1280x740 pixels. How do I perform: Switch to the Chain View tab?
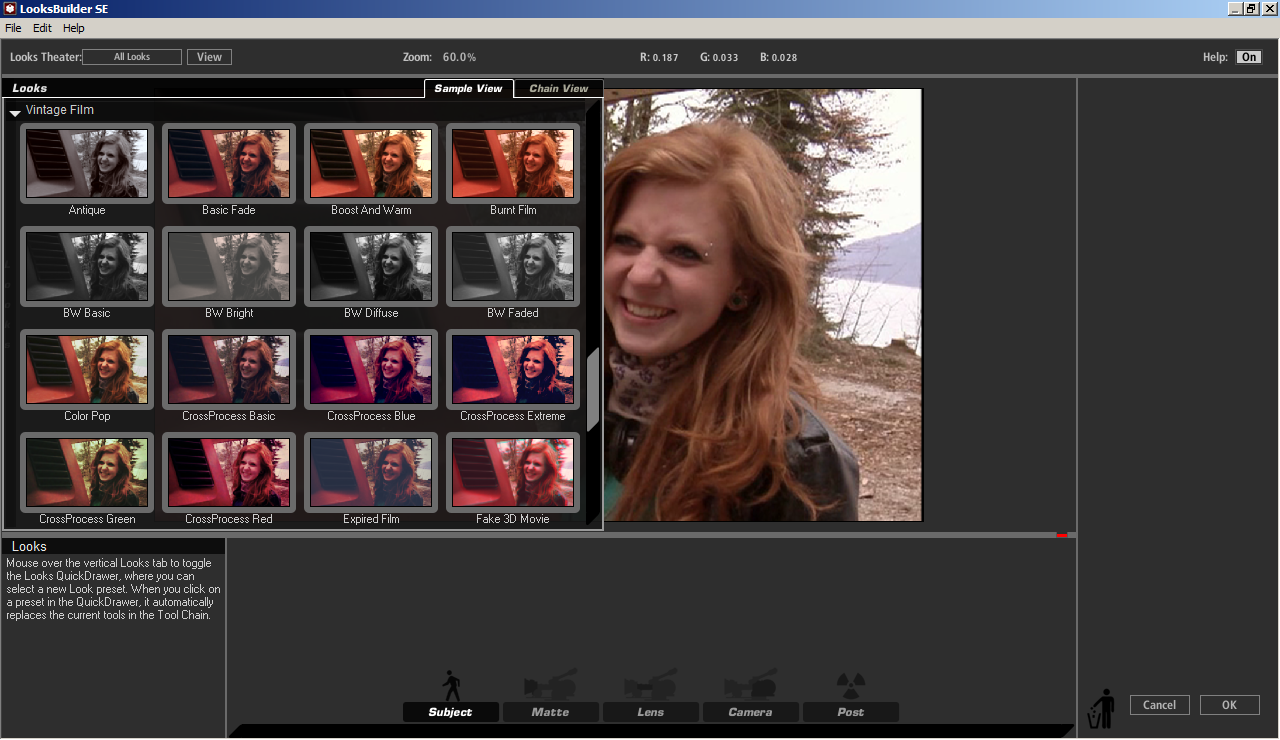click(x=558, y=89)
